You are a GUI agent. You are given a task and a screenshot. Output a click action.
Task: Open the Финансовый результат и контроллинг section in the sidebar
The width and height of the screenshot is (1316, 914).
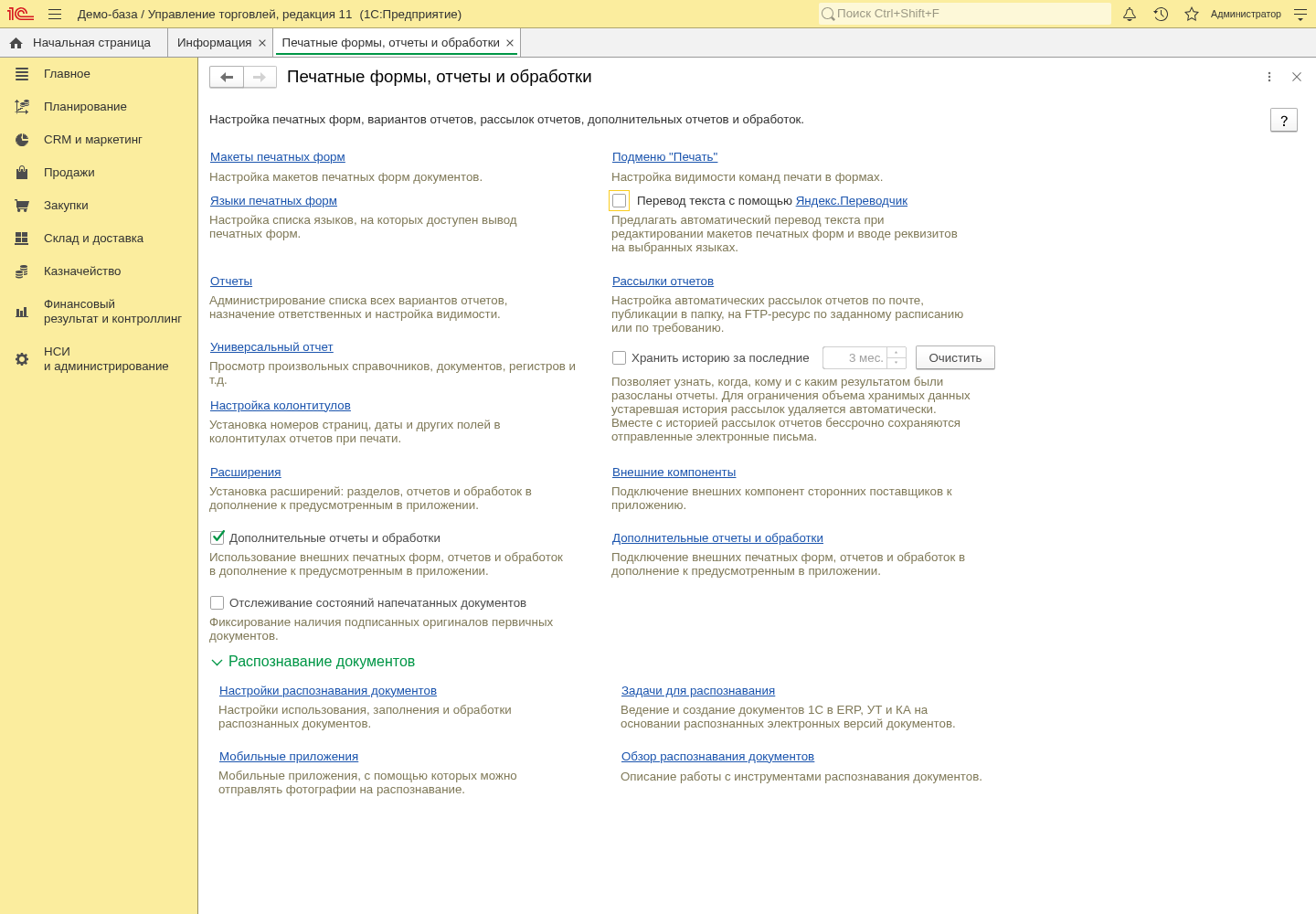pos(99,312)
